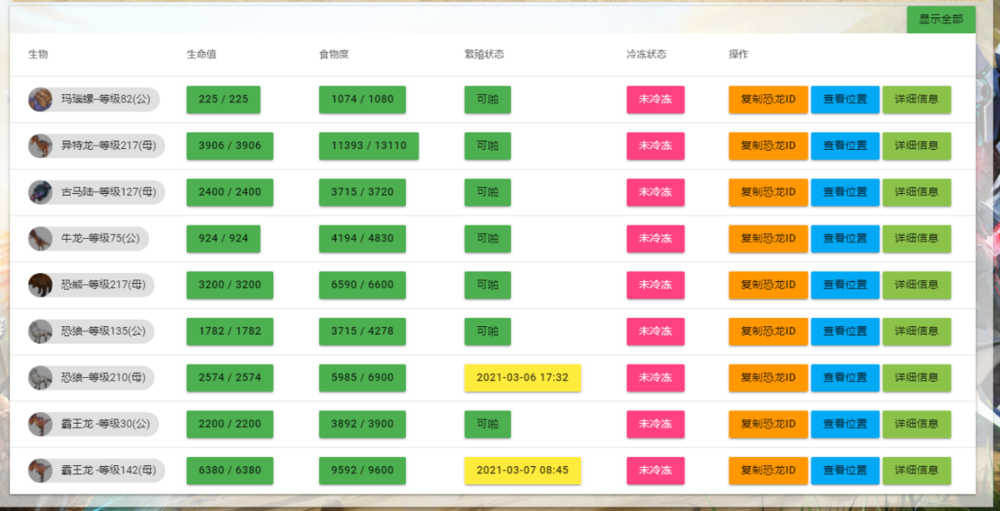Screen dimensions: 1000x511
Task: Click the 异特龙 level 217 avatar icon
Action: pos(40,146)
